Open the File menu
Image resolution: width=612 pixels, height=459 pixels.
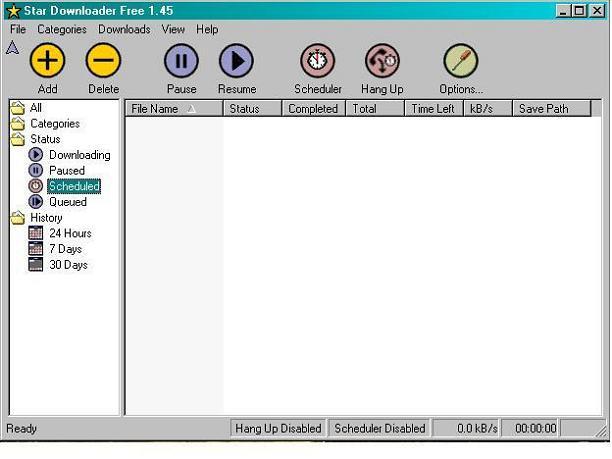point(18,29)
